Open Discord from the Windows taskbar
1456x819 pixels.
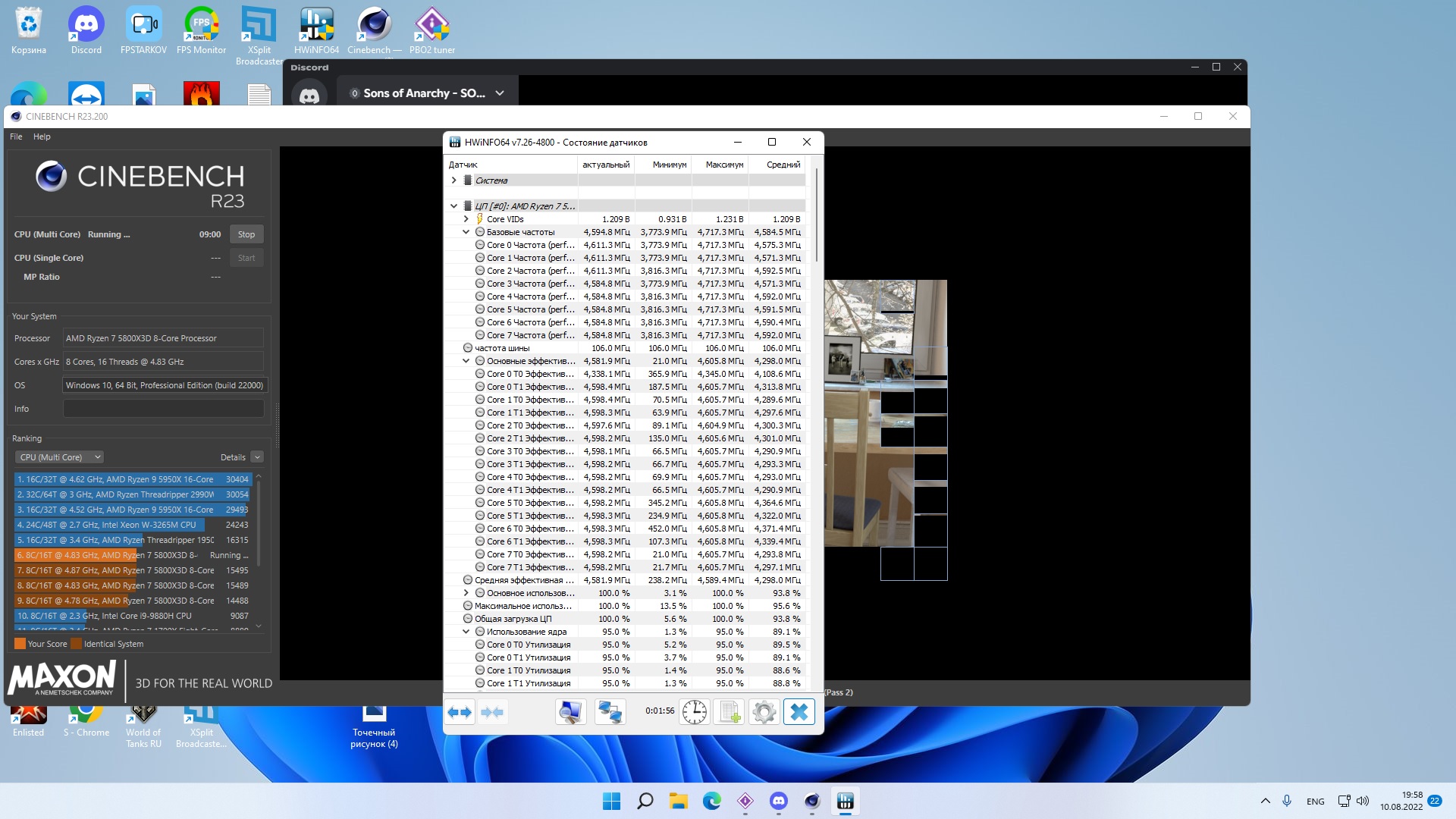[x=779, y=801]
